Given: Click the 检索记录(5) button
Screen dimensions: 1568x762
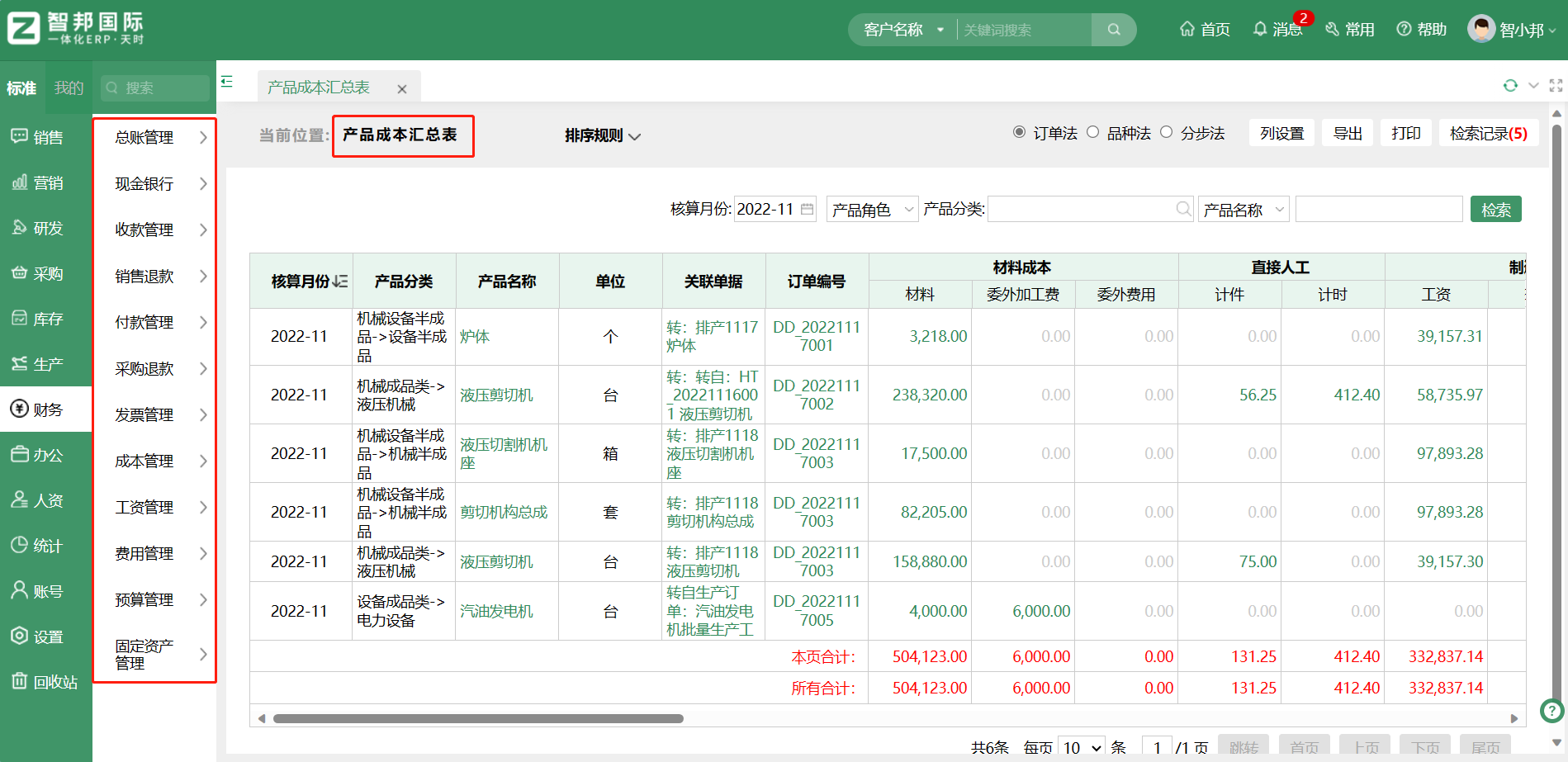Looking at the screenshot, I should 1489,133.
